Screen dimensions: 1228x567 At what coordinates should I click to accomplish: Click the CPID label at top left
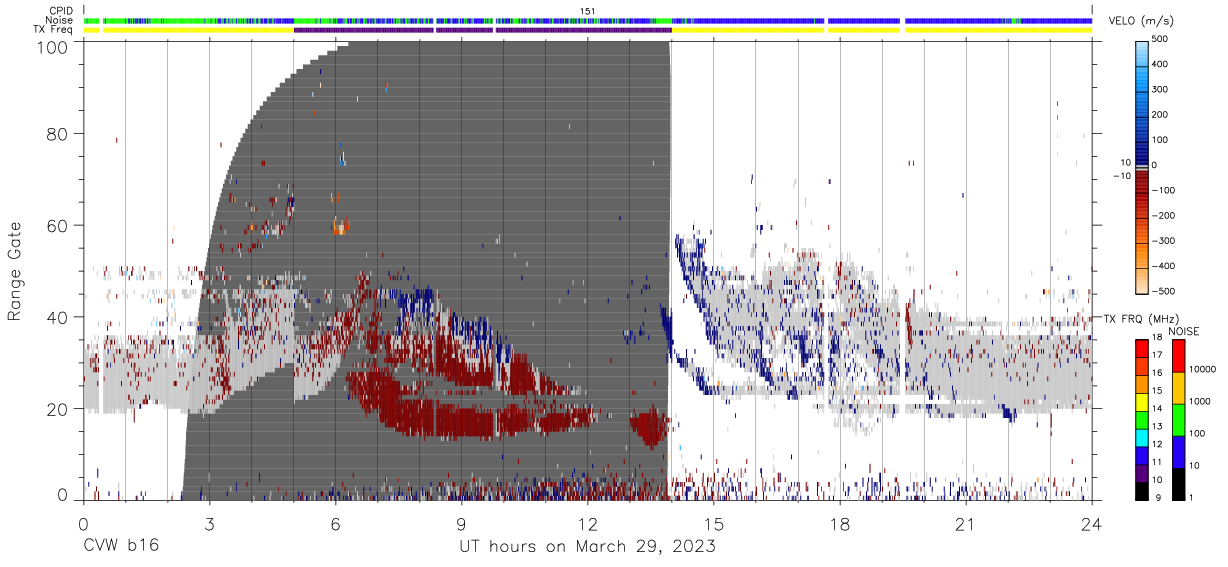pos(62,11)
